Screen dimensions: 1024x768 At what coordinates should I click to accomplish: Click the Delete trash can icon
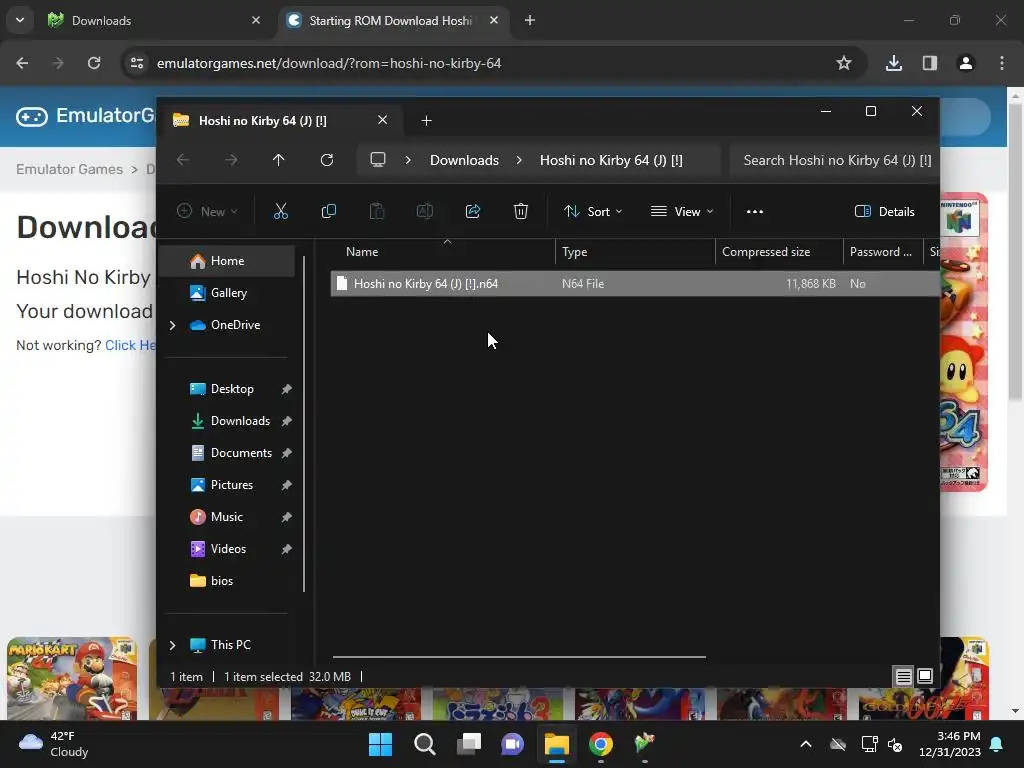pos(520,211)
